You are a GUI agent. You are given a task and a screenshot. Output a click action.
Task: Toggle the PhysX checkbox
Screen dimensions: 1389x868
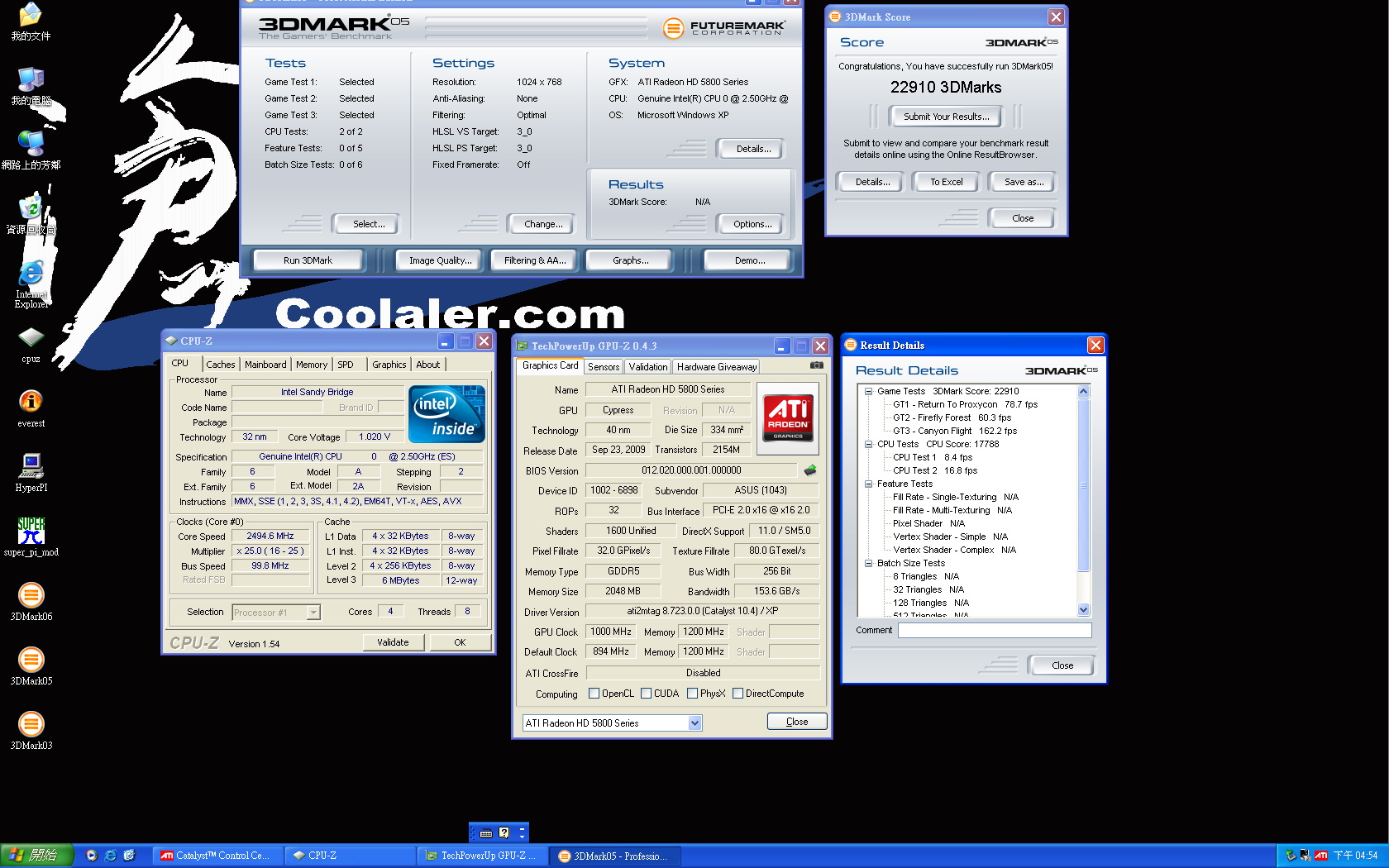point(692,694)
